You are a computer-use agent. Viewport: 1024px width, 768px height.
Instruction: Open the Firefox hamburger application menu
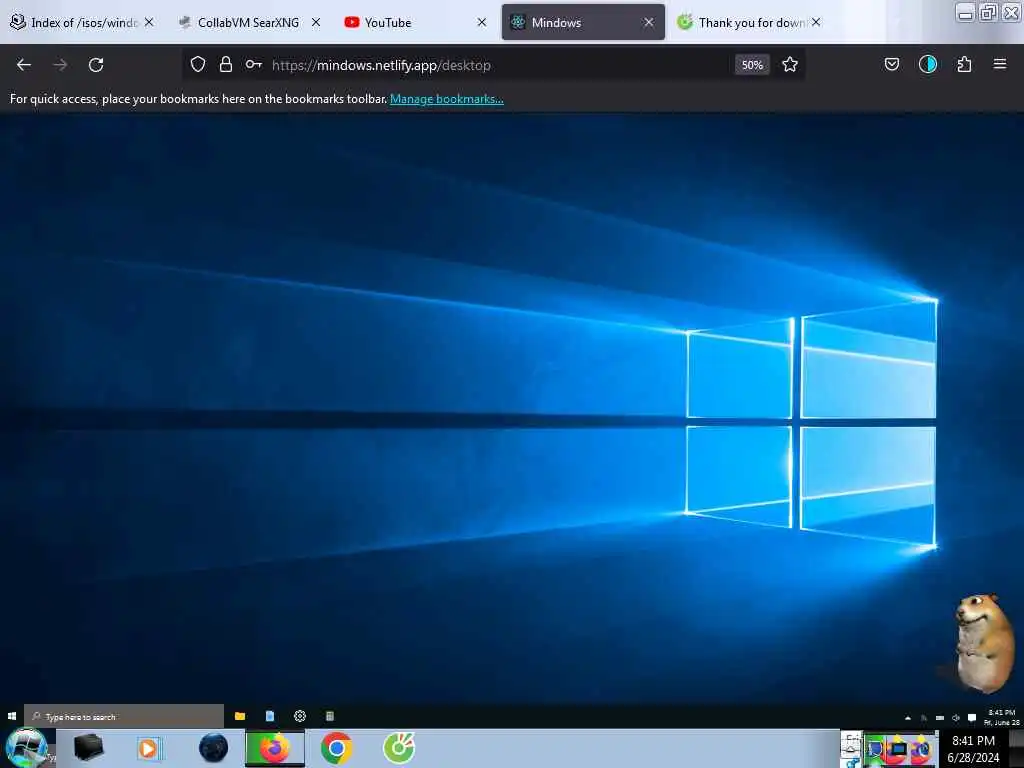1000,64
